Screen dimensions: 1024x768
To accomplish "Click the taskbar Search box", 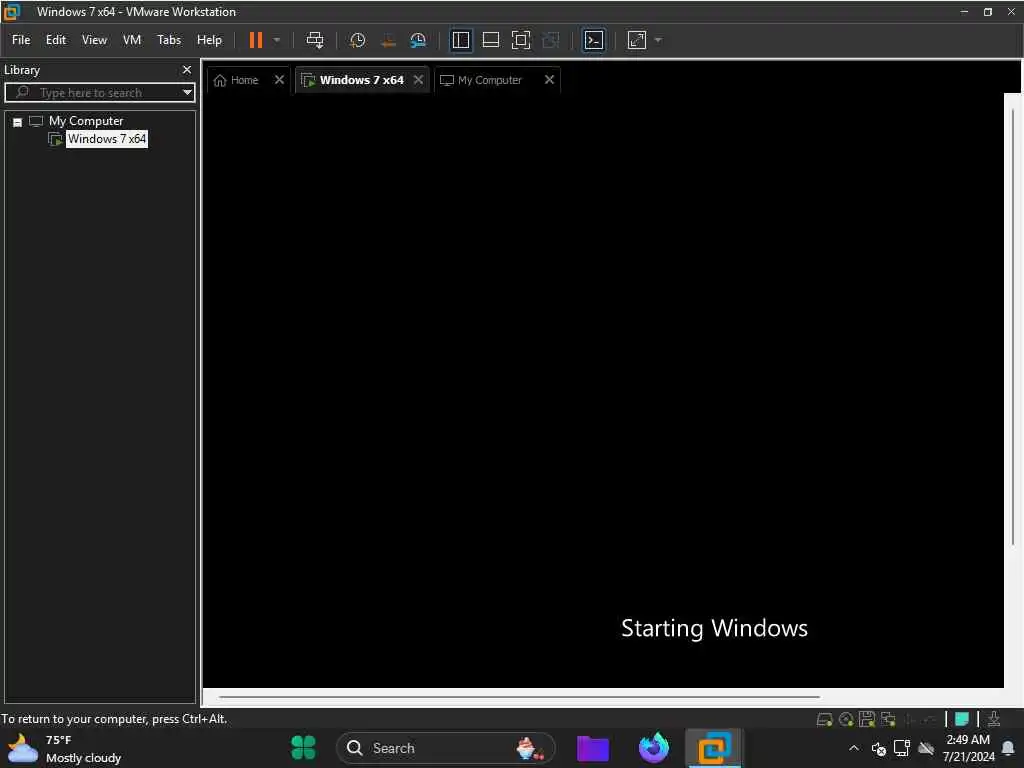I will pyautogui.click(x=445, y=748).
